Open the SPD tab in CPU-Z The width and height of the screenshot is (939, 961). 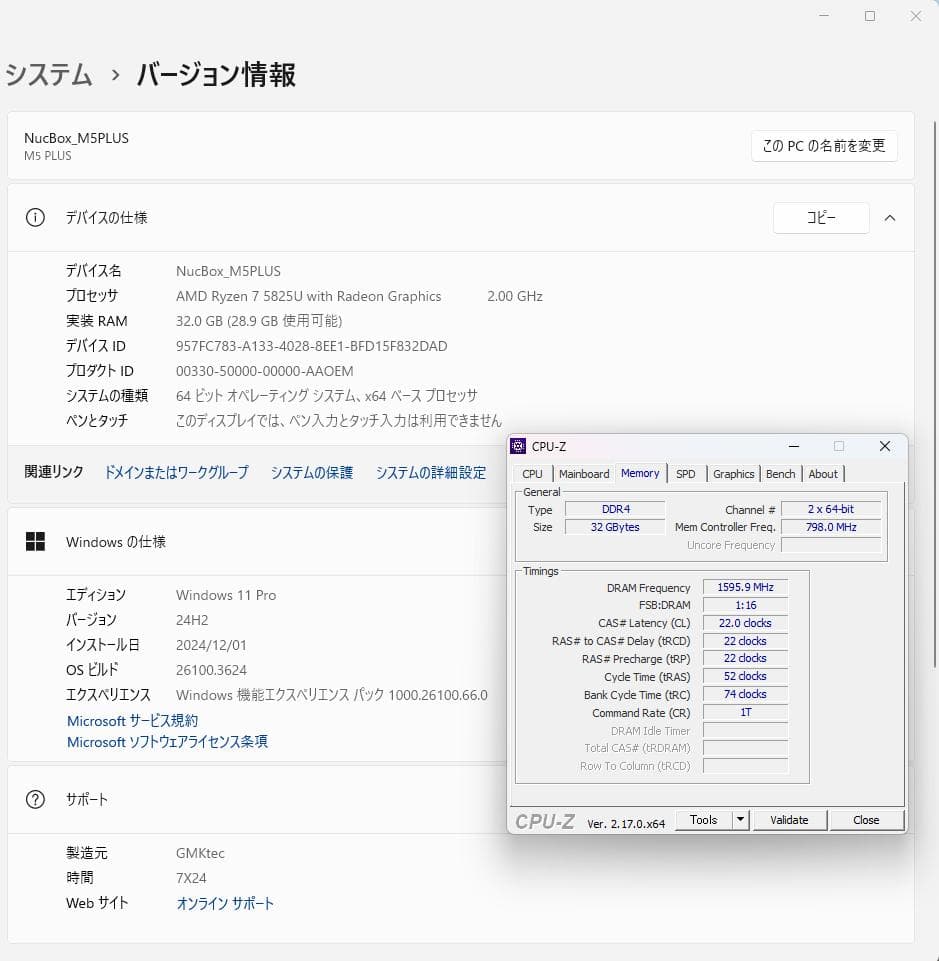686,473
